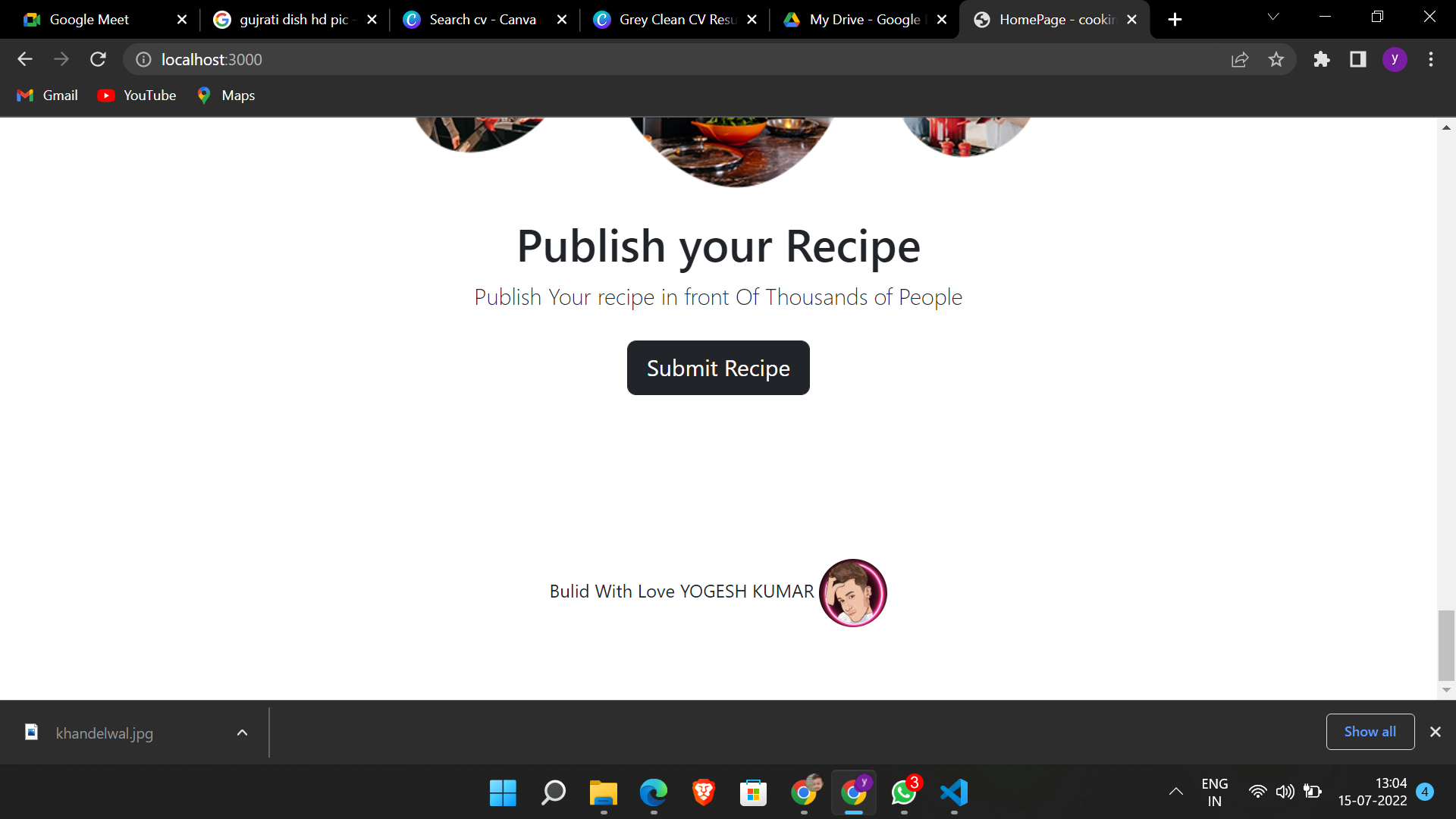This screenshot has width=1456, height=819.
Task: Expand options for khandelwal.jpg download
Action: point(242,733)
